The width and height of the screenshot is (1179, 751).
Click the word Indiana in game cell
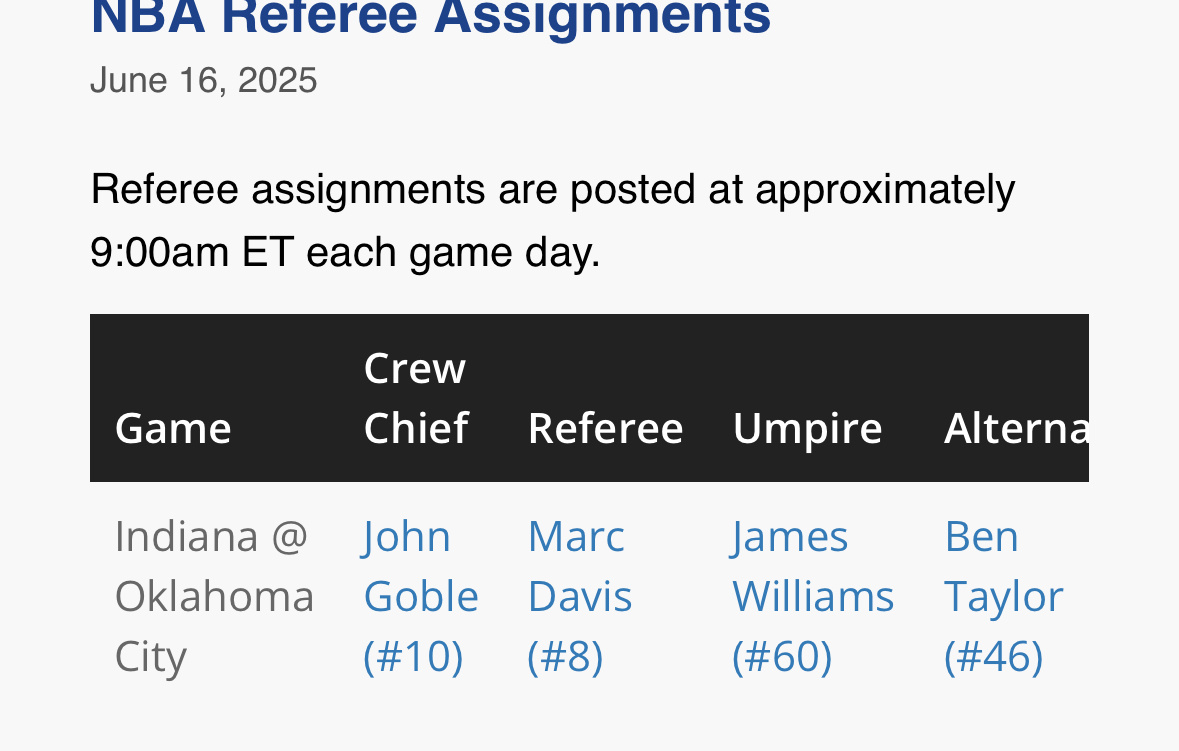pos(186,537)
